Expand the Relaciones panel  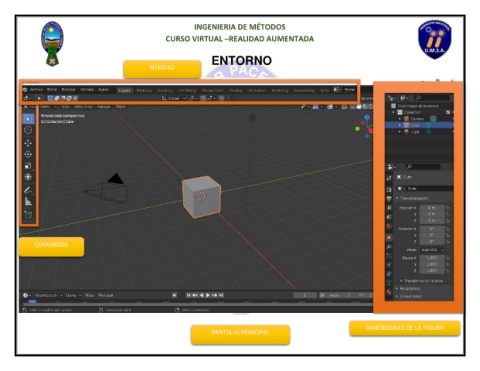click(x=408, y=288)
